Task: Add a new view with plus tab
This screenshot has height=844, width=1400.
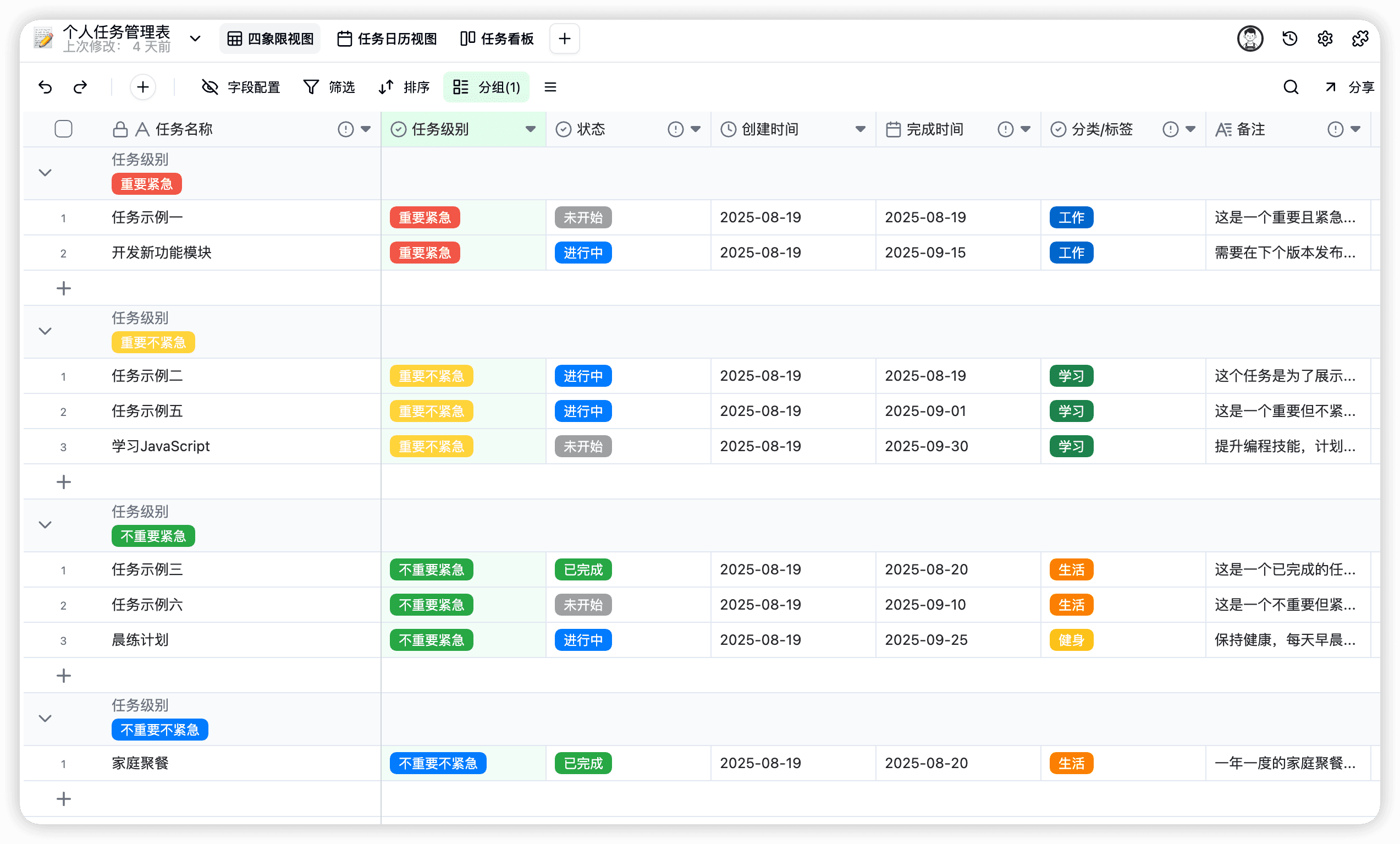Action: click(564, 39)
